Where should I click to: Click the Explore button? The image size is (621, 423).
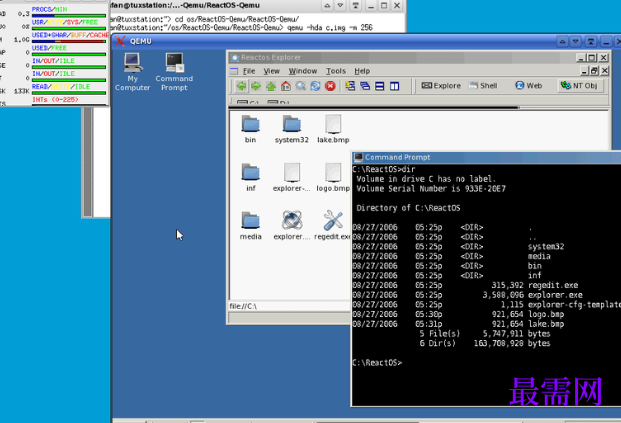coord(441,86)
